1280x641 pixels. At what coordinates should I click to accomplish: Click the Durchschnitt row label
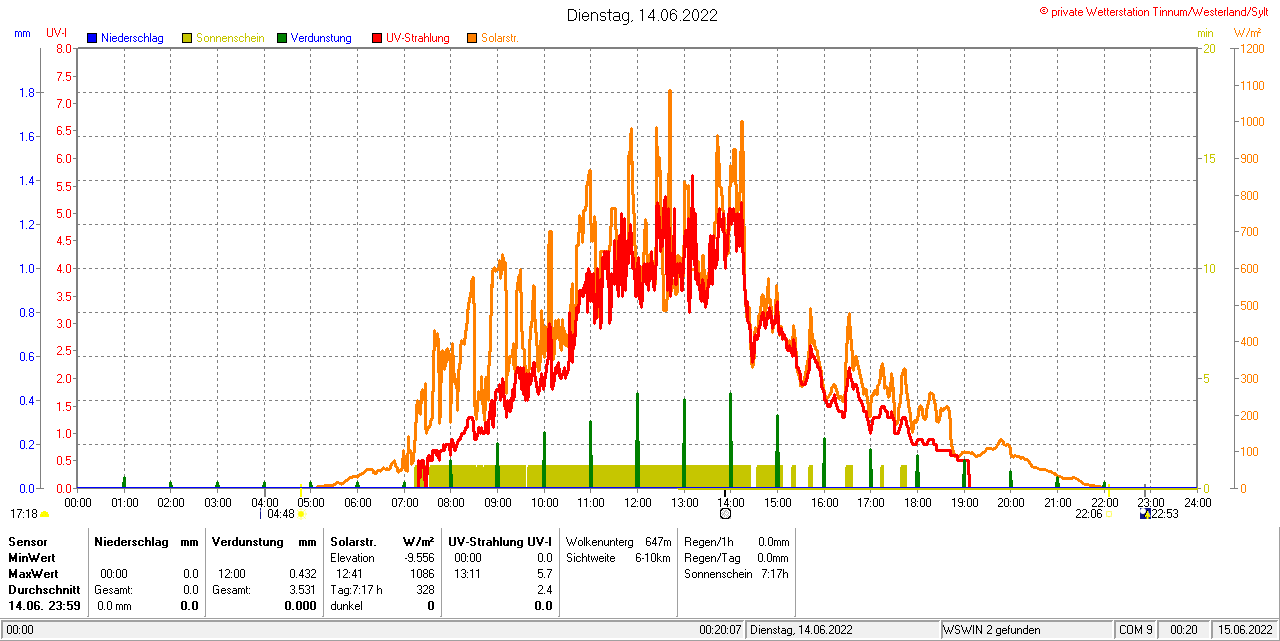[x=44, y=590]
